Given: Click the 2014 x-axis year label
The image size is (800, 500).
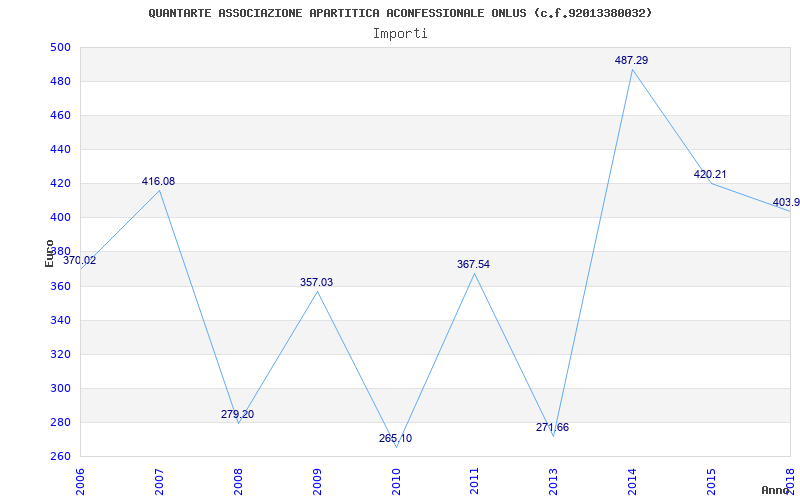Looking at the screenshot, I should pyautogui.click(x=632, y=482).
